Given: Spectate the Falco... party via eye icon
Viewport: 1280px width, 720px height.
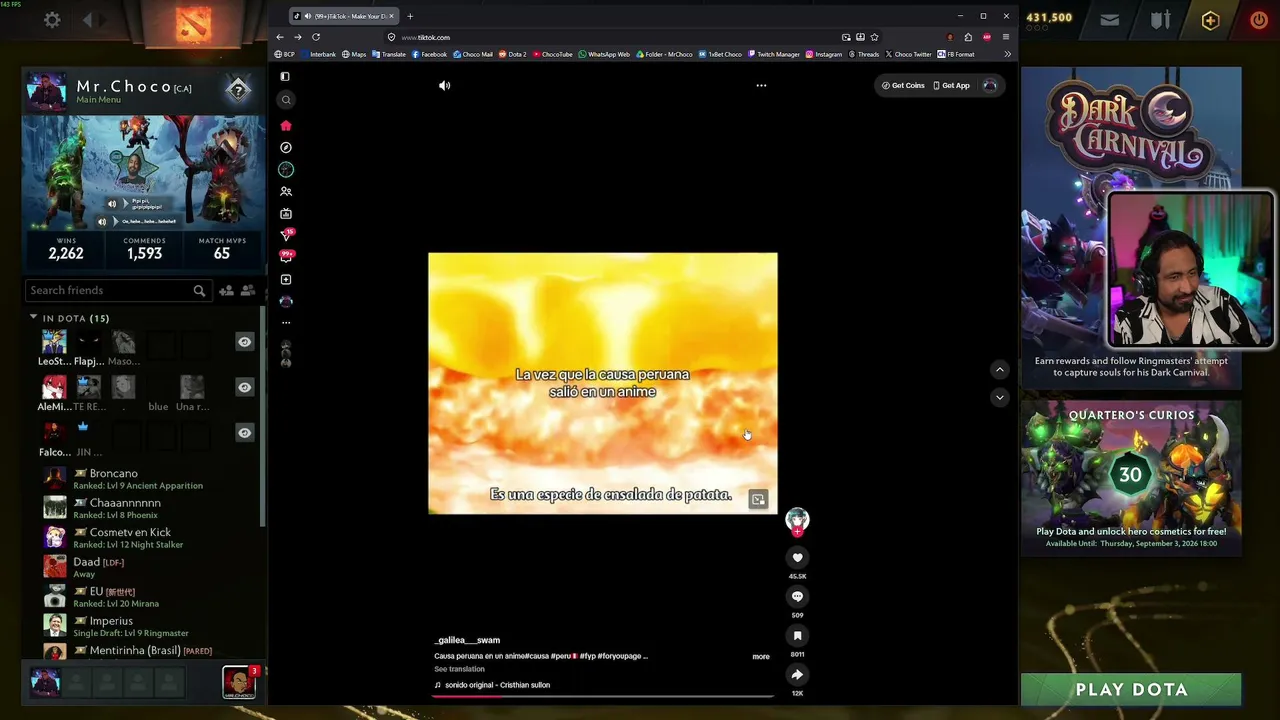Looking at the screenshot, I should [244, 432].
